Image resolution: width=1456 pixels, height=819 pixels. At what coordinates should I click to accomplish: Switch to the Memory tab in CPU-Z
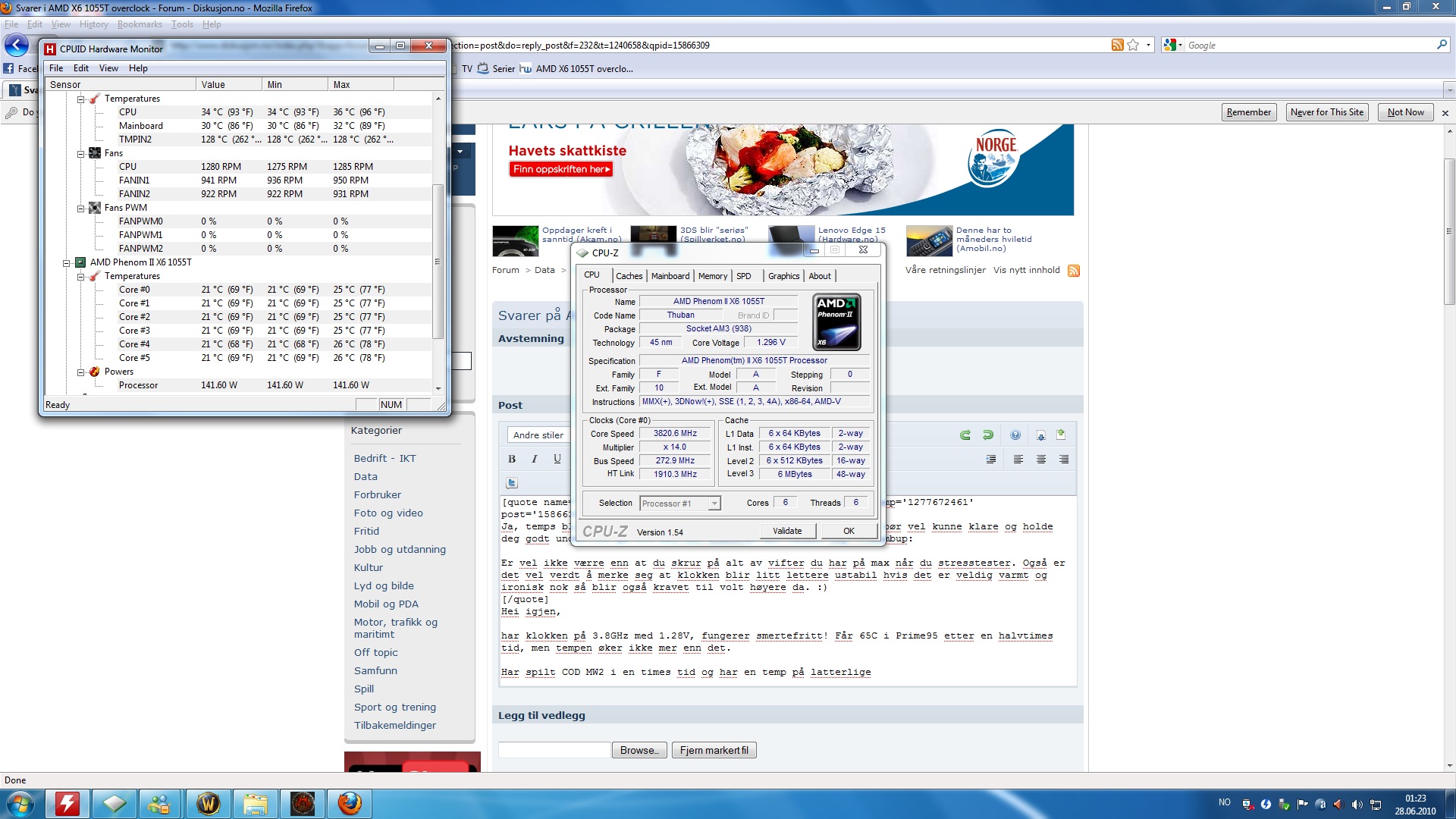click(x=713, y=276)
